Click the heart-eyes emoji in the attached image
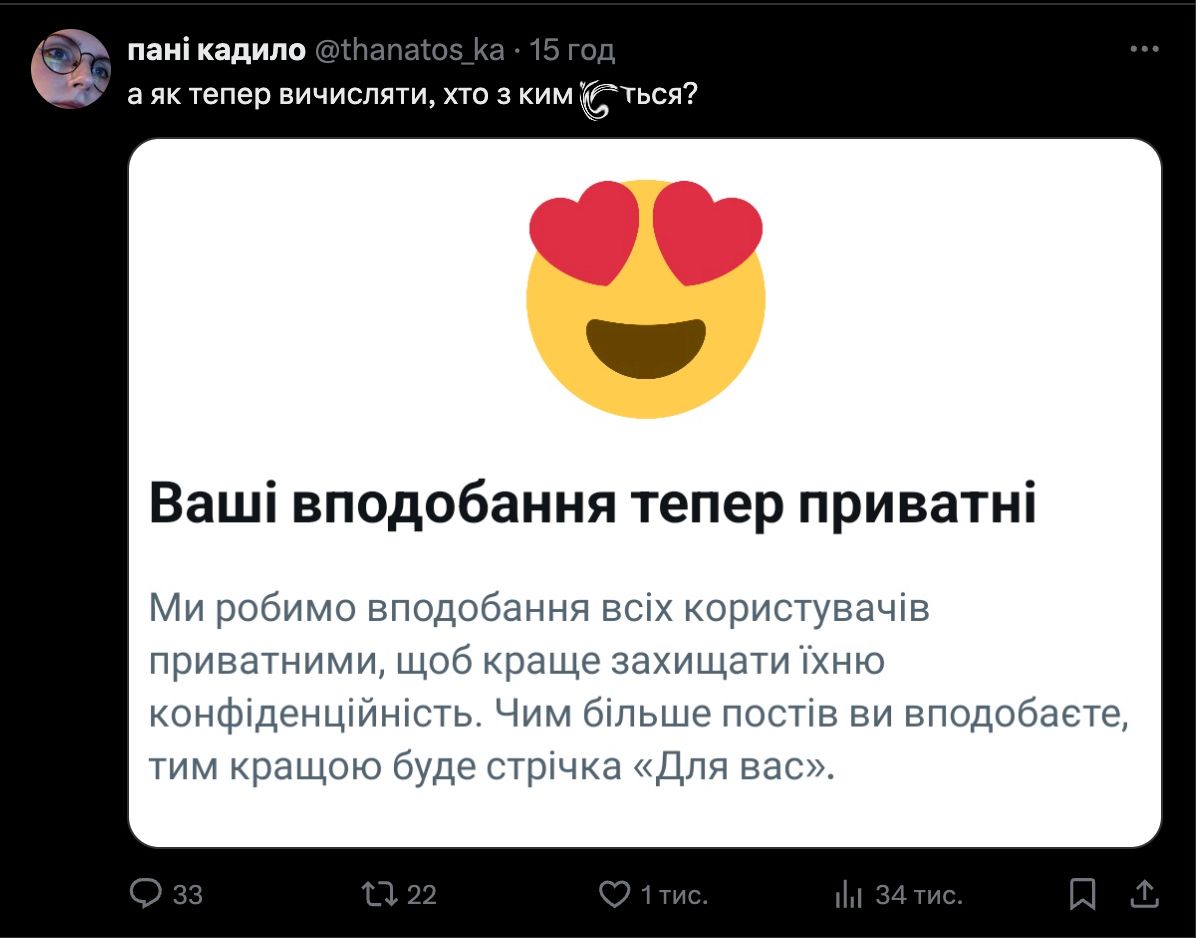The height and width of the screenshot is (938, 1196). (645, 297)
